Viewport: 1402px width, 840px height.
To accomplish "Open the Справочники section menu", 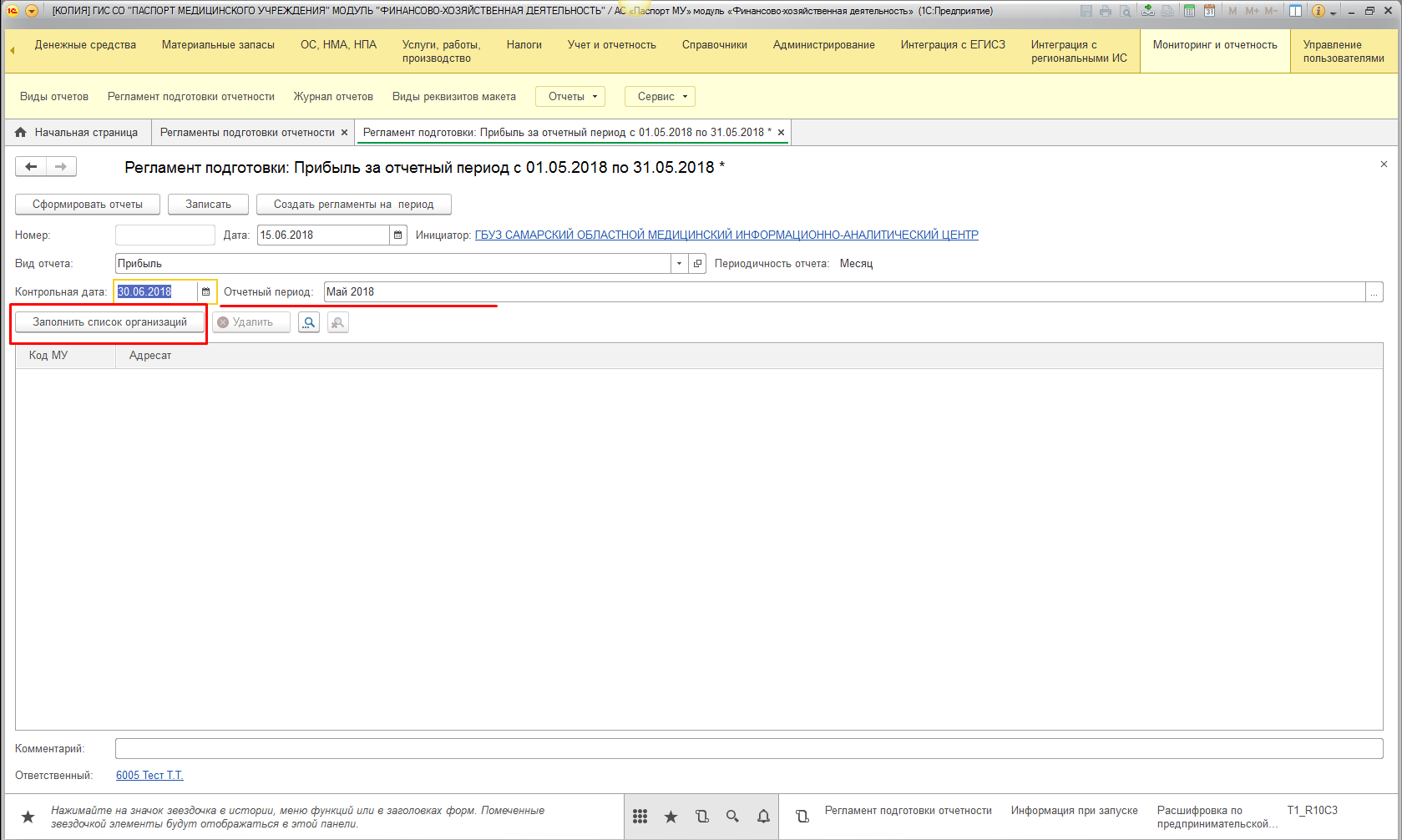I will [714, 45].
